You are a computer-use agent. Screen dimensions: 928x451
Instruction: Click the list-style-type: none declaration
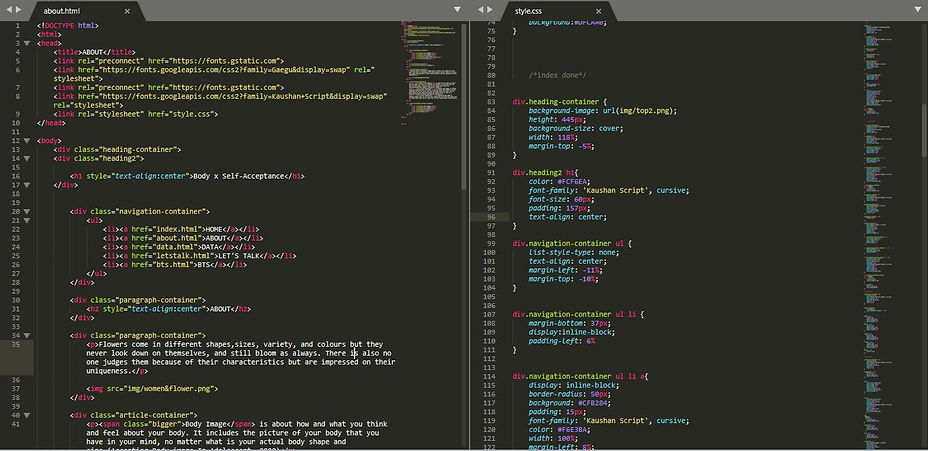click(x=574, y=252)
